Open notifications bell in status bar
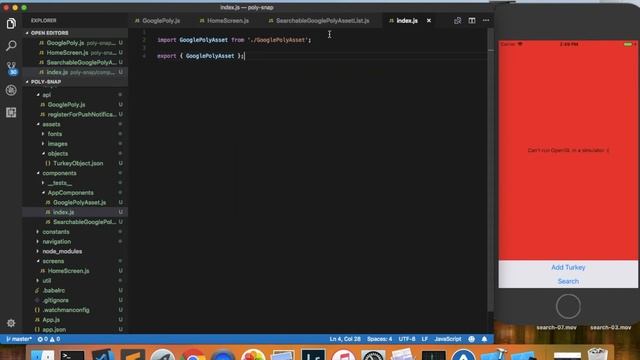 484,339
